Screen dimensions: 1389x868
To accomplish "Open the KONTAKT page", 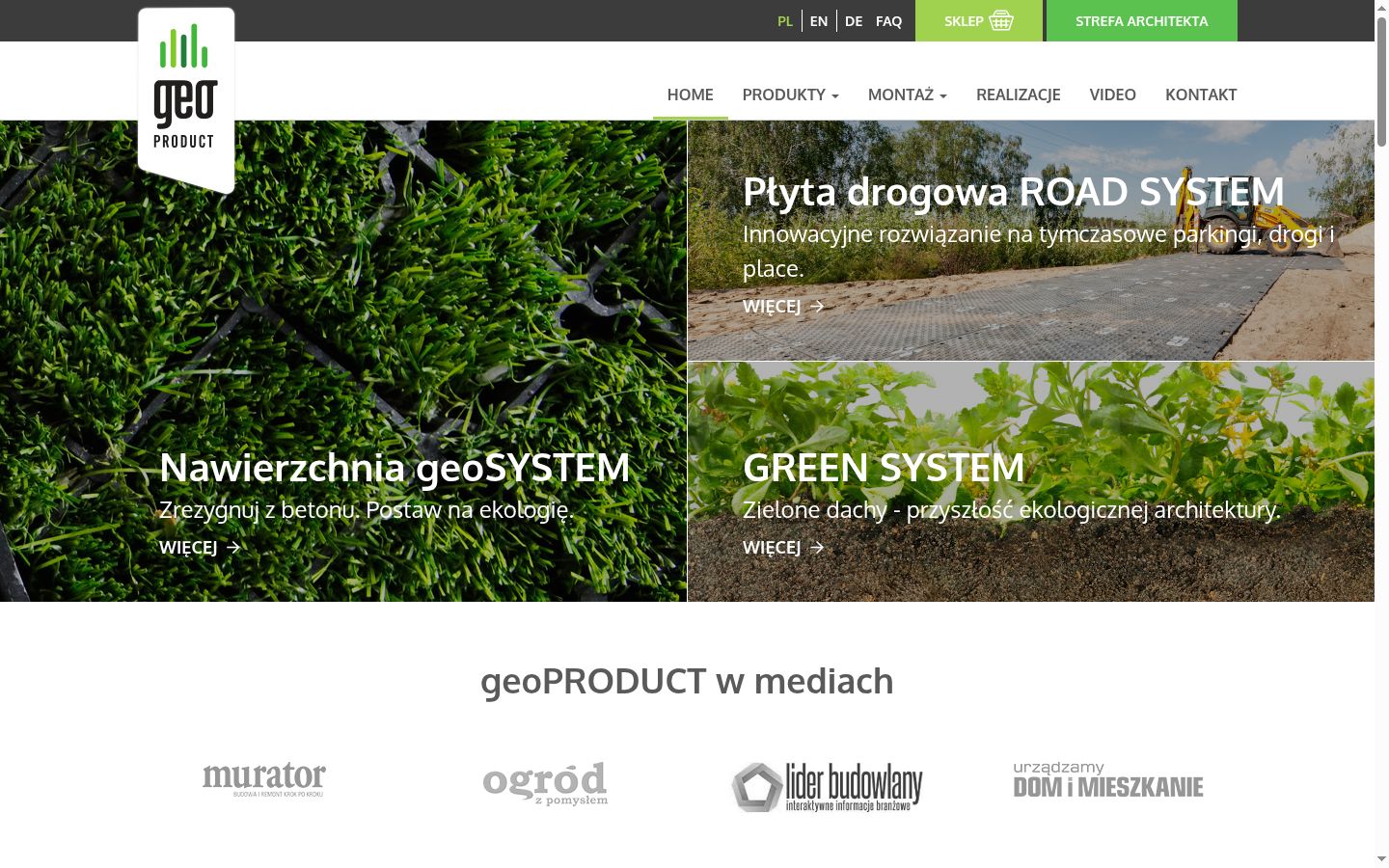I will point(1201,95).
